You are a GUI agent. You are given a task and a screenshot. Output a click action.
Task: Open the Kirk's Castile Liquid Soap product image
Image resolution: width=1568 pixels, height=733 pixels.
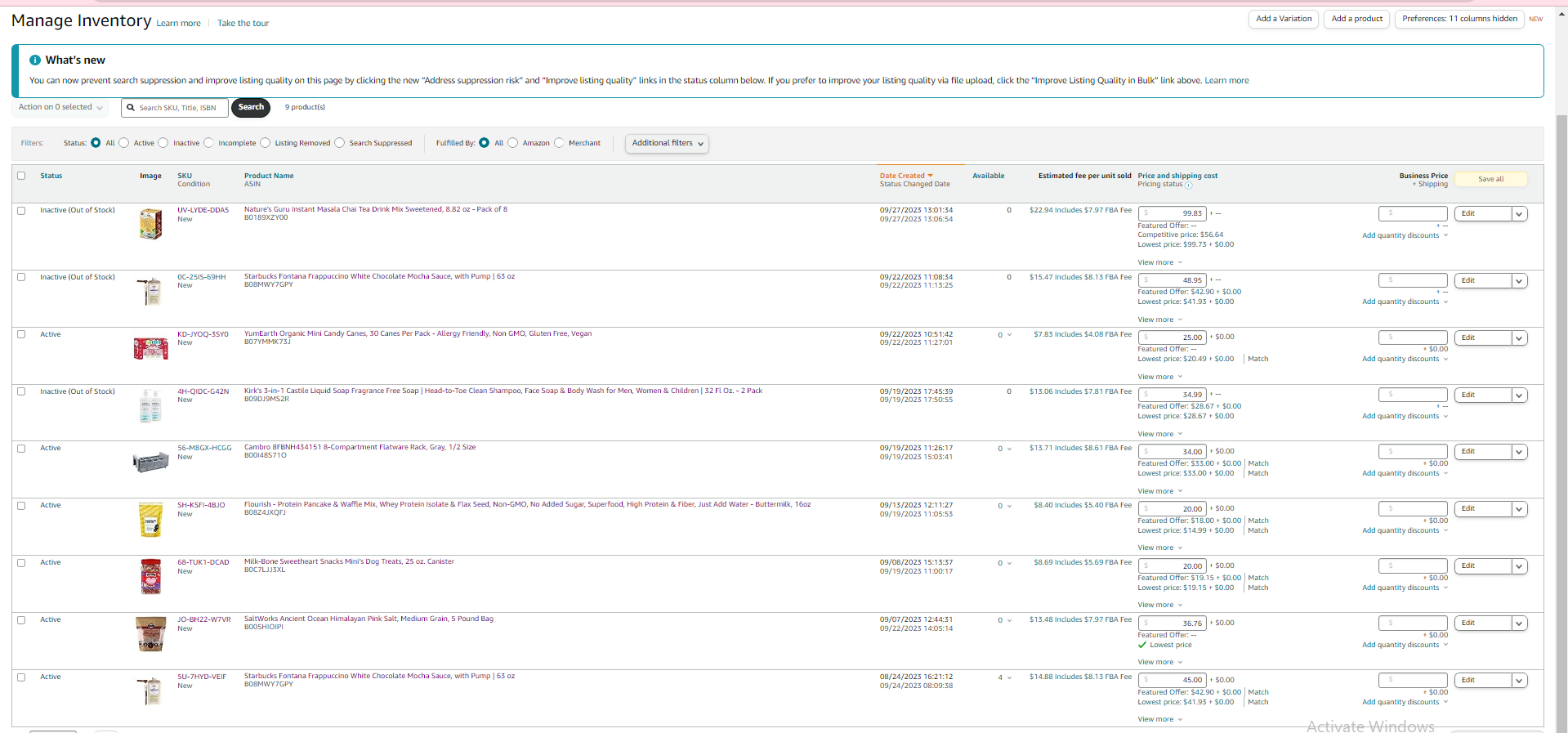150,405
